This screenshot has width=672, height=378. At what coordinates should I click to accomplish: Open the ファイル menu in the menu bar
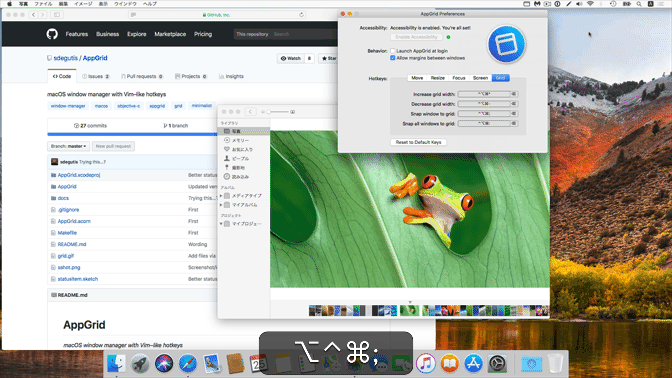[43, 4]
